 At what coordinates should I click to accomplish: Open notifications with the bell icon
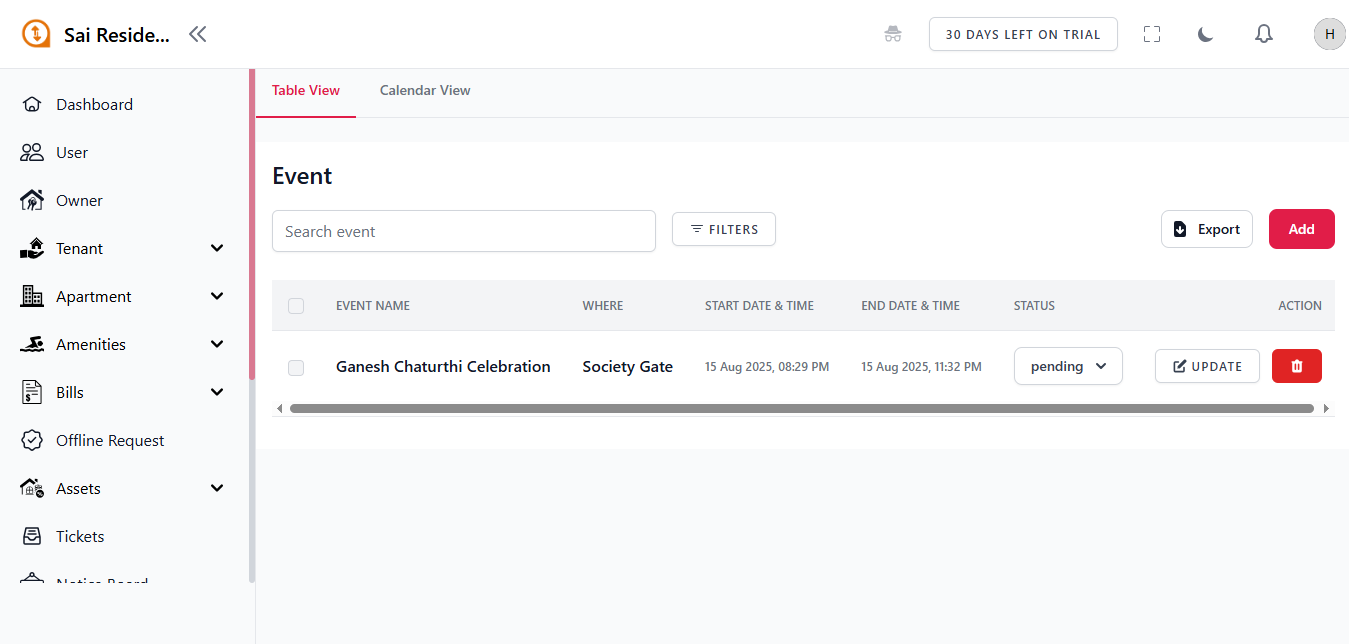click(x=1264, y=34)
